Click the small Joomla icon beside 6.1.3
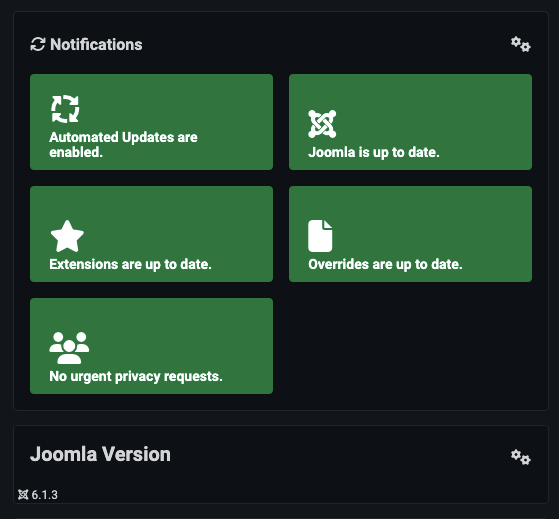 pos(23,495)
